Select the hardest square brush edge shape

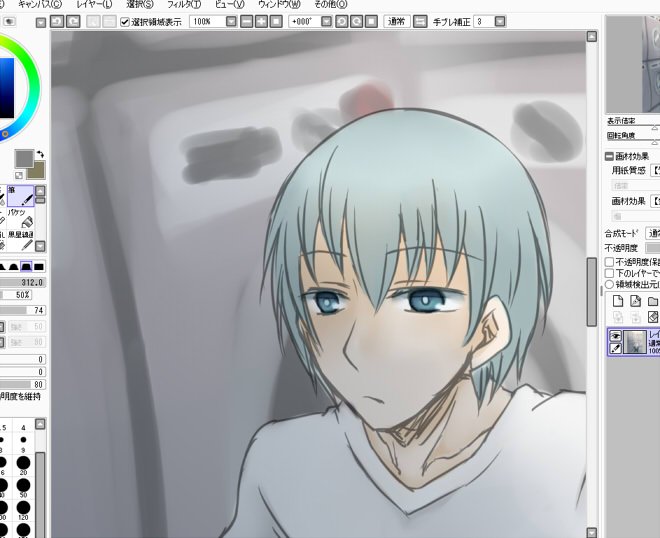tap(39, 266)
